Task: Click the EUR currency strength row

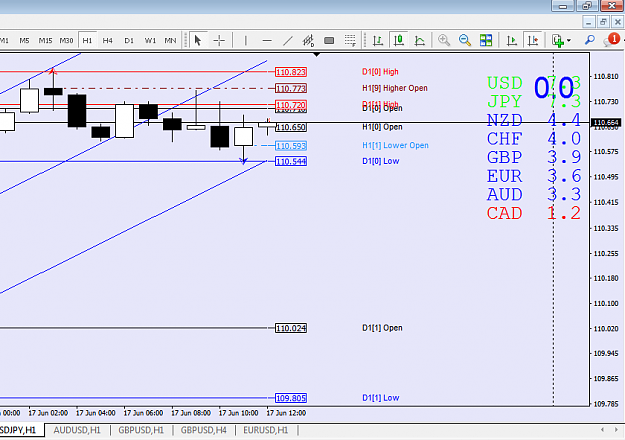Action: pyautogui.click(x=534, y=176)
